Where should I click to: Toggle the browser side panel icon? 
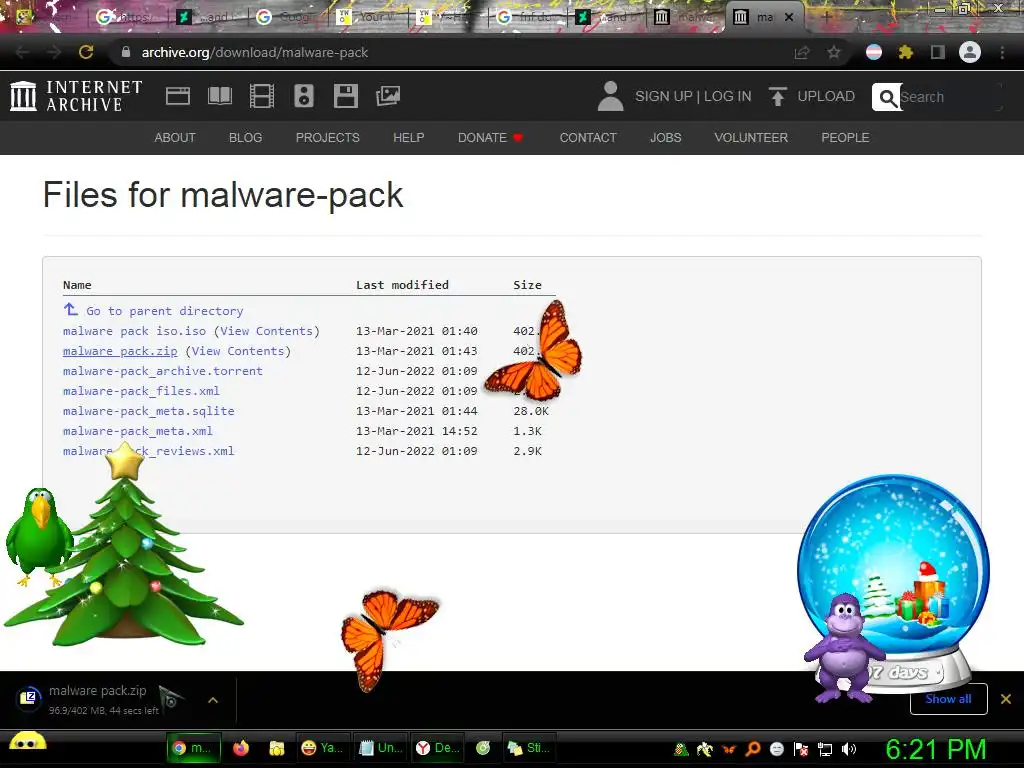tap(938, 52)
